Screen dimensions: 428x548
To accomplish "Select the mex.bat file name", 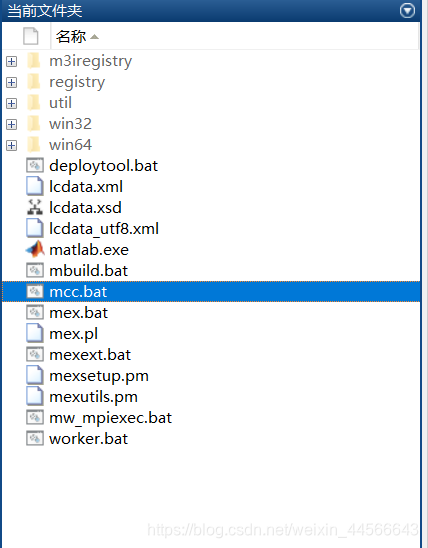I will point(78,313).
